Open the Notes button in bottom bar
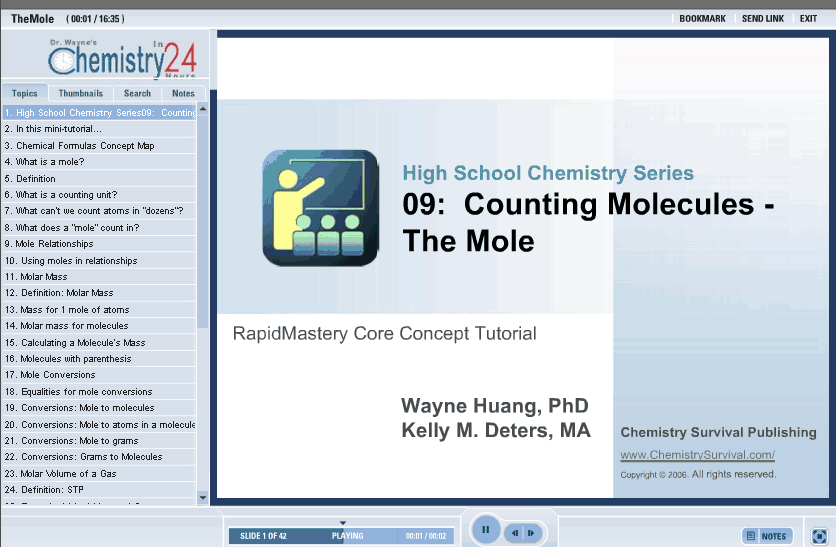836x547 pixels. pyautogui.click(x=767, y=536)
